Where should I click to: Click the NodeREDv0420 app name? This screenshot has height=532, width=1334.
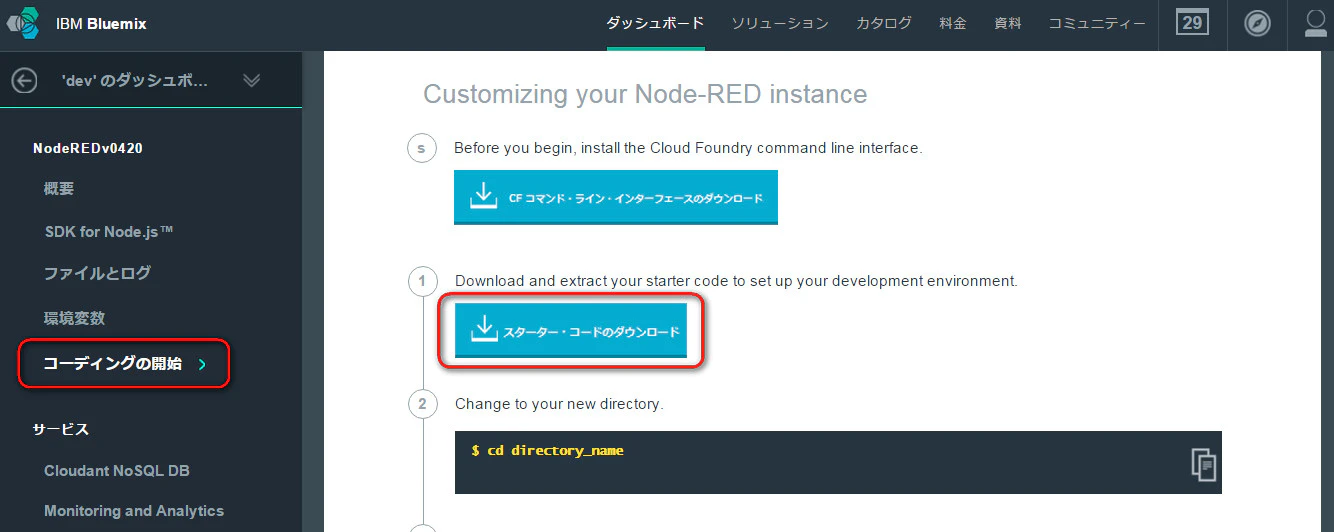(88, 148)
